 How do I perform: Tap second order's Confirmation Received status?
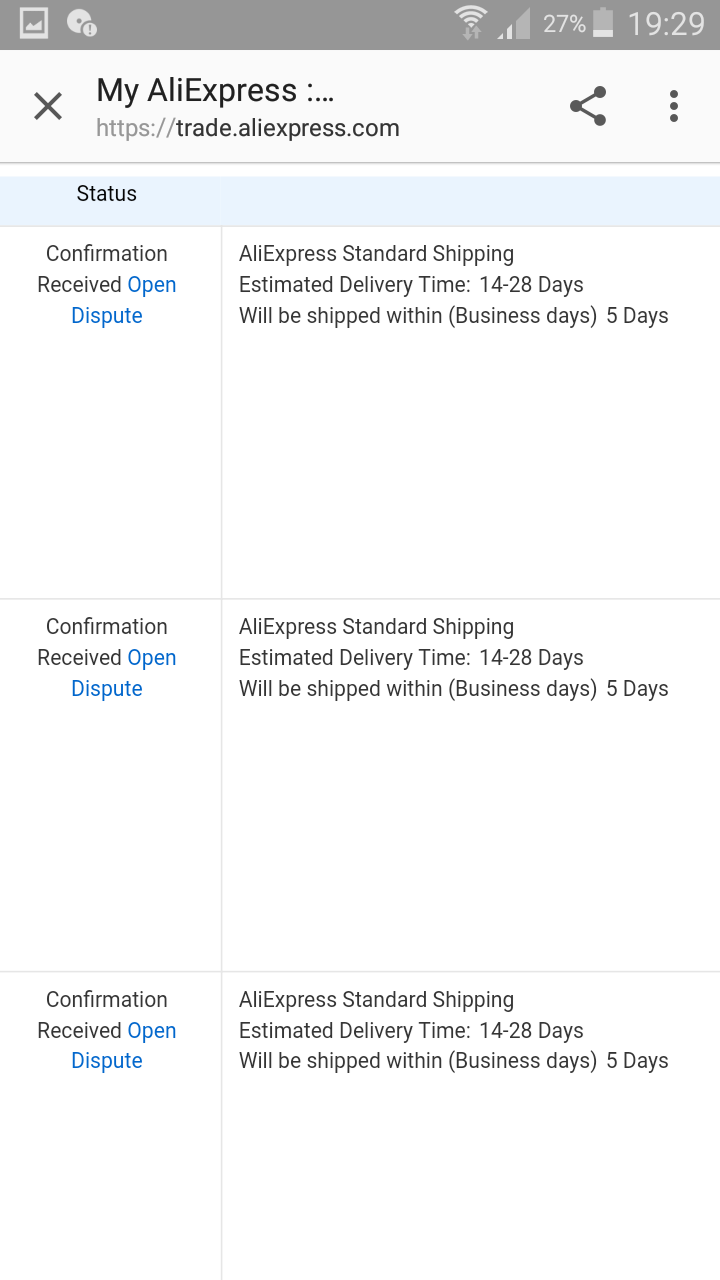point(82,642)
